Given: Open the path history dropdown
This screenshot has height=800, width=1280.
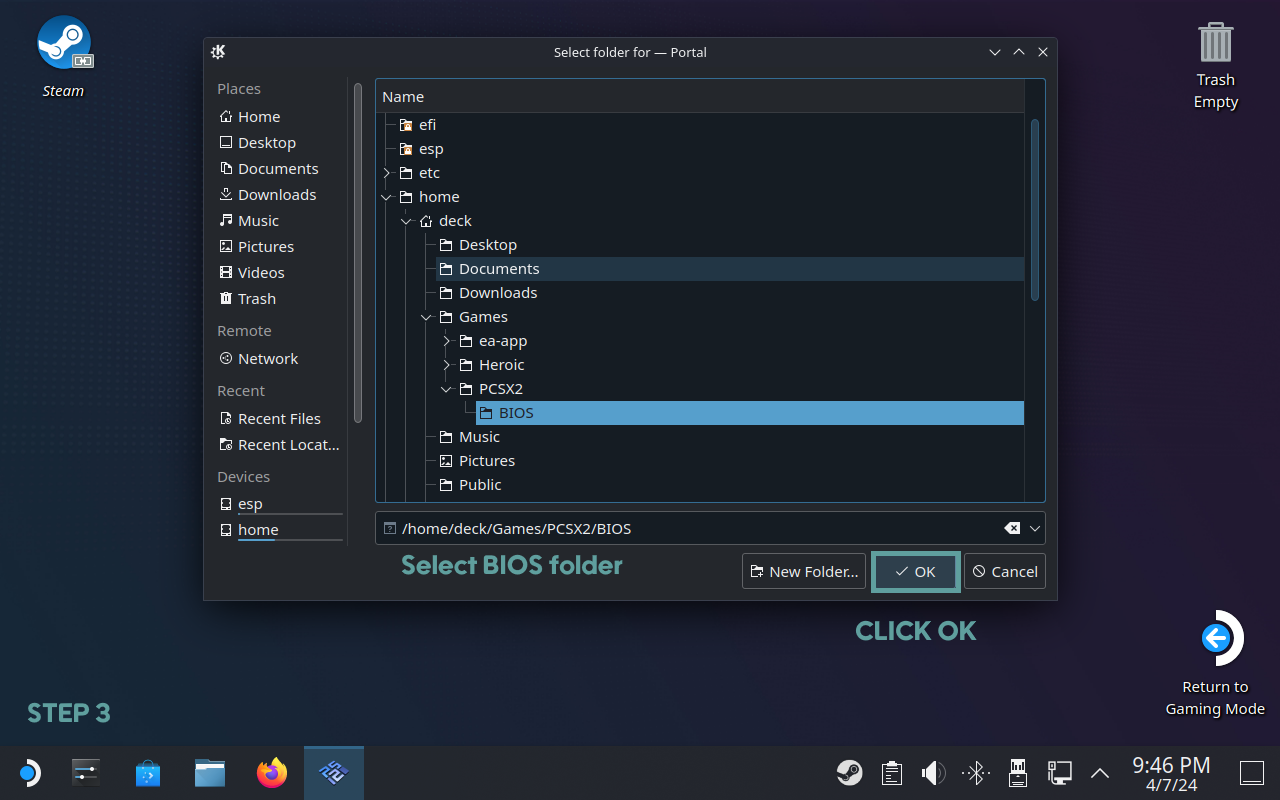Looking at the screenshot, I should click(1035, 529).
